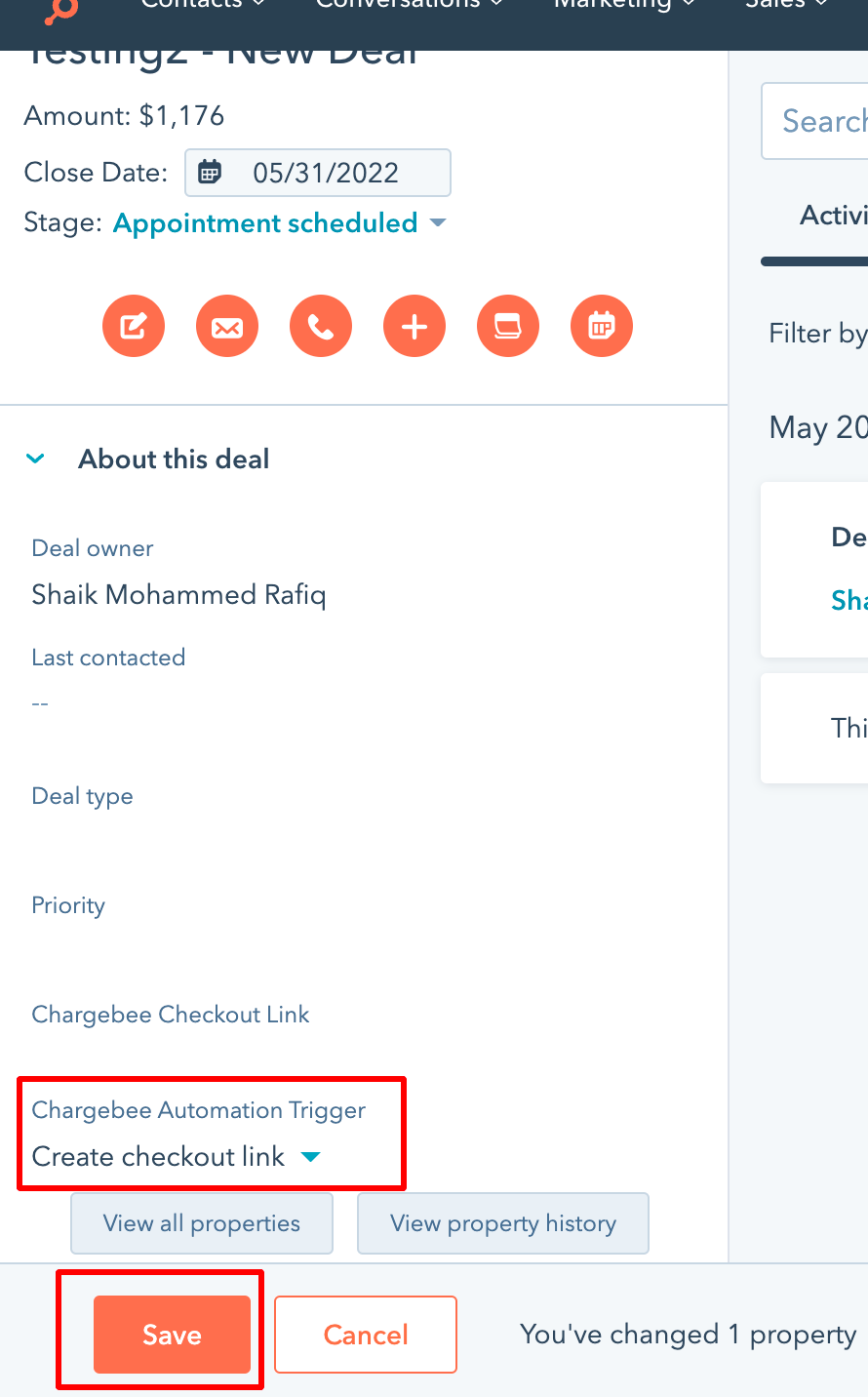Image resolution: width=868 pixels, height=1397 pixels.
Task: Create a note with the note icon
Action: pyautogui.click(x=134, y=326)
